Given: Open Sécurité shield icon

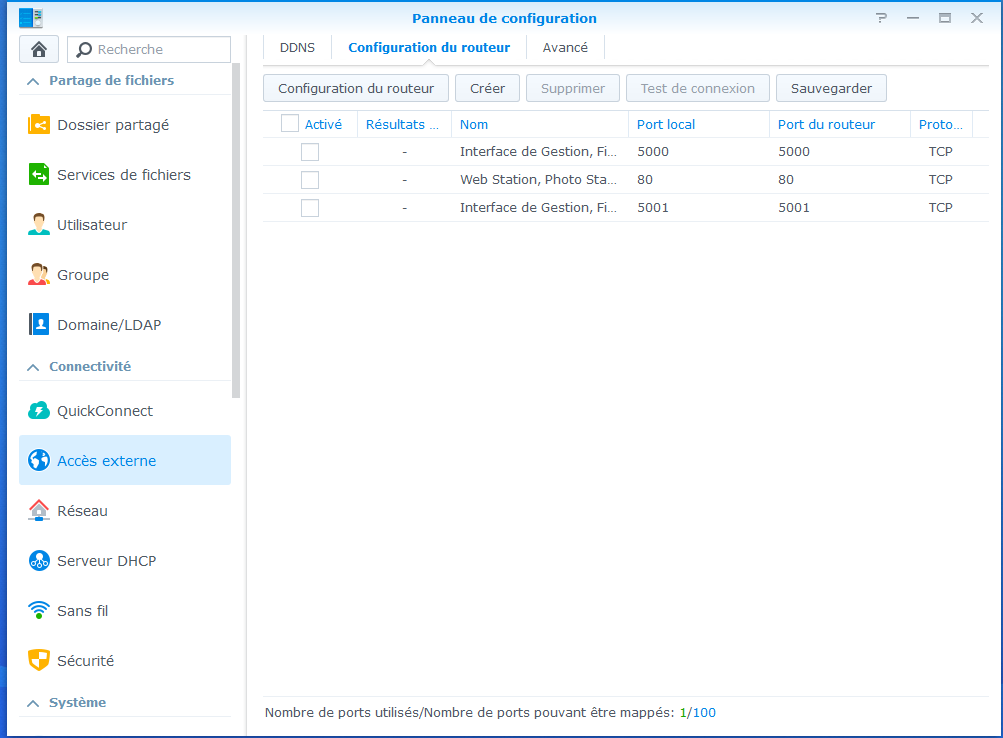Looking at the screenshot, I should click(x=39, y=661).
